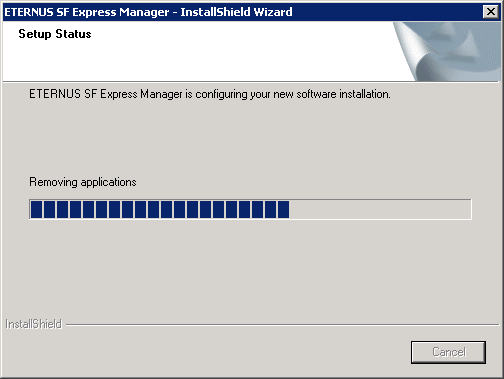Screen dimensions: 504x379
Task: Click the last filled progress bar block
Action: 283,209
